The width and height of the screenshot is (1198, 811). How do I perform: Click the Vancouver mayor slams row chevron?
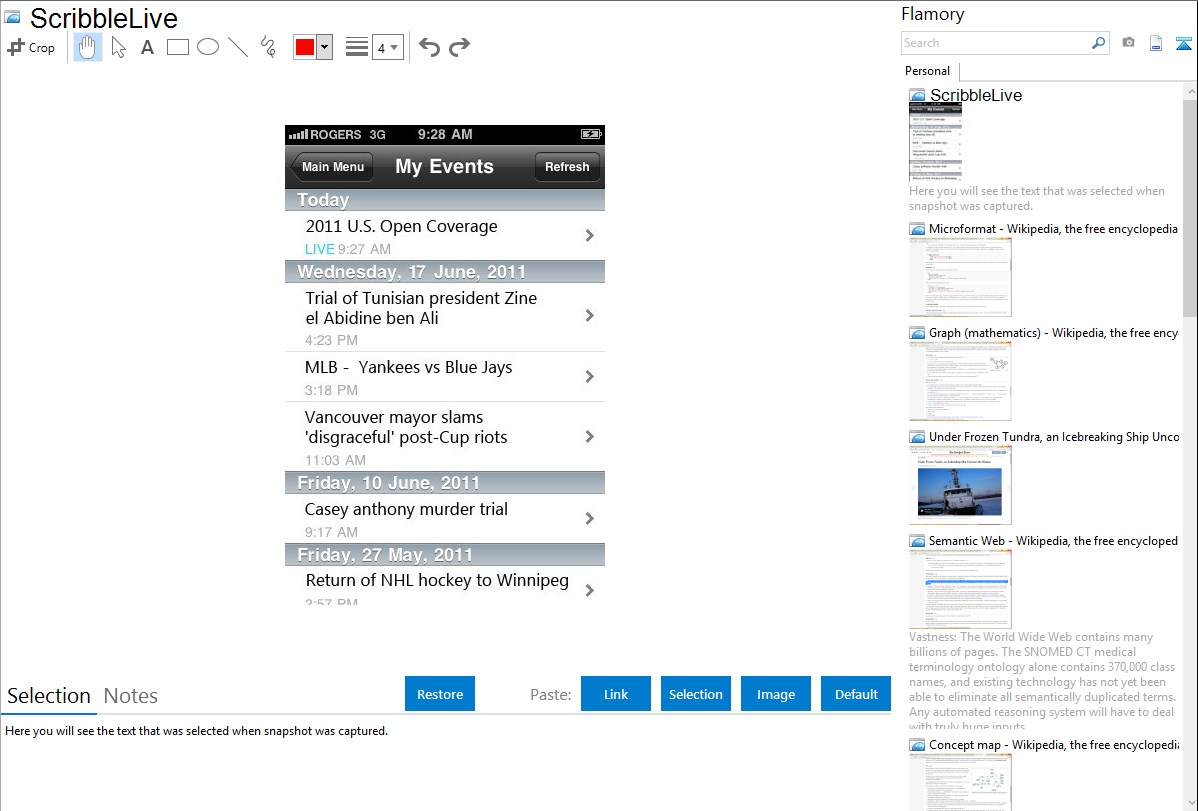tap(589, 436)
